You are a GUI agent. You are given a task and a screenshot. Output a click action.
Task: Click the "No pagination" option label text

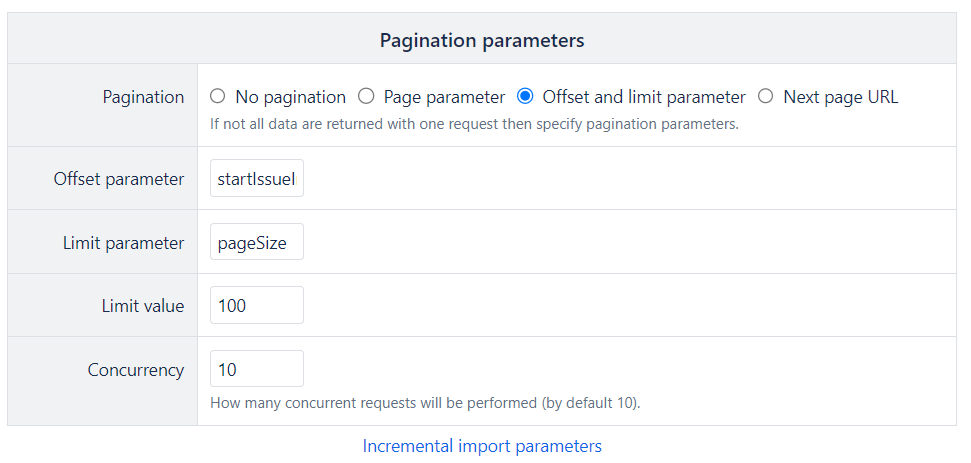(290, 97)
